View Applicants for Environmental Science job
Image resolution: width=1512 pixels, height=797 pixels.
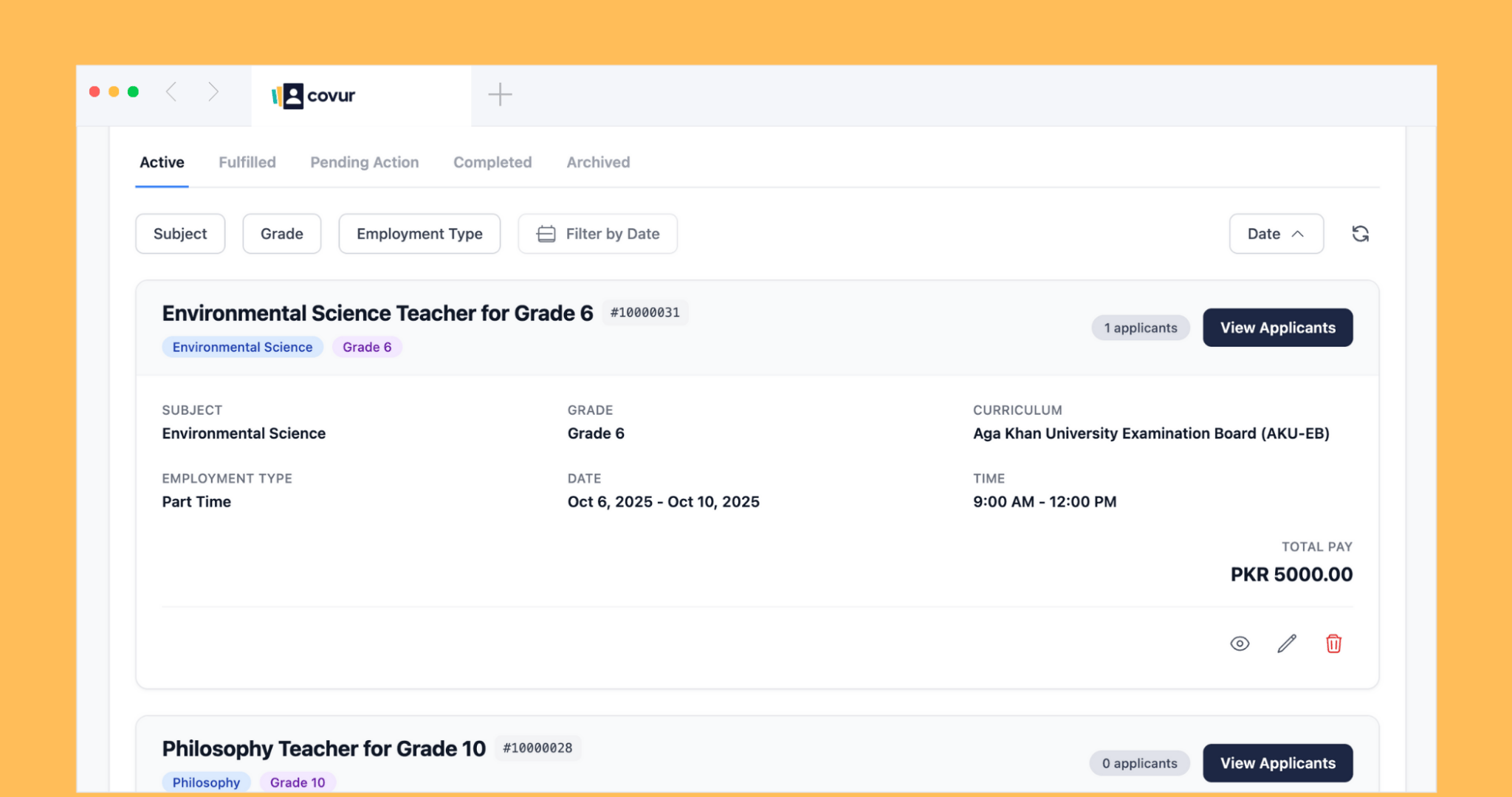1277,328
